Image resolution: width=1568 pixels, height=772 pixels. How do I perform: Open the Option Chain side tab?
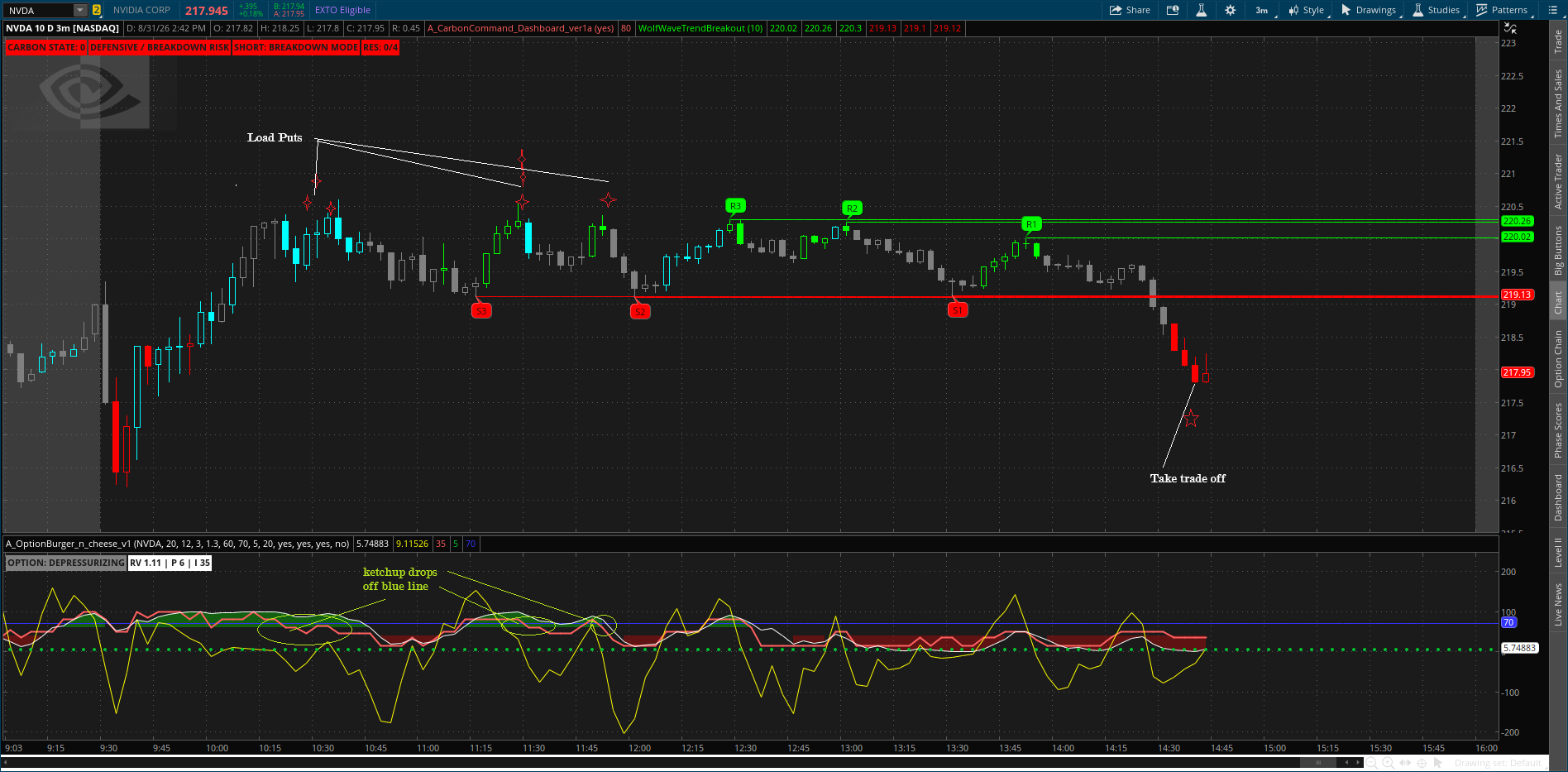coord(1558,358)
